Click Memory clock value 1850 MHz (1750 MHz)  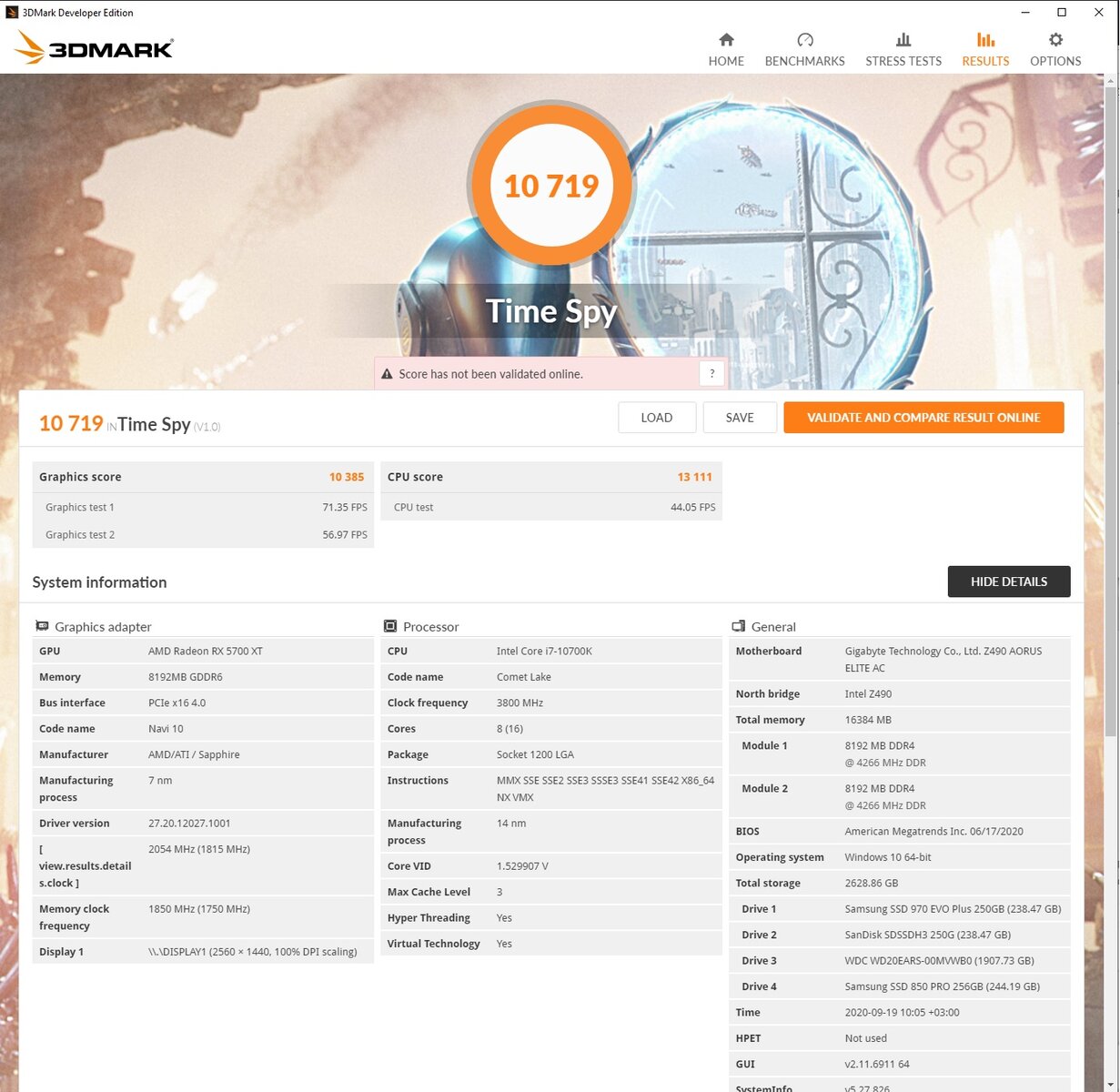tap(199, 909)
